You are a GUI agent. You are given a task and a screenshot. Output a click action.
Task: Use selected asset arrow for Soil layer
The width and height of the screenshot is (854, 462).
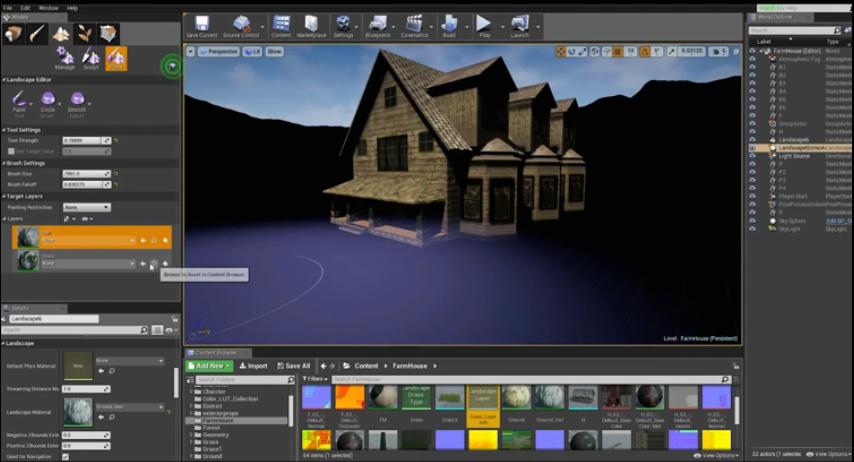point(143,240)
